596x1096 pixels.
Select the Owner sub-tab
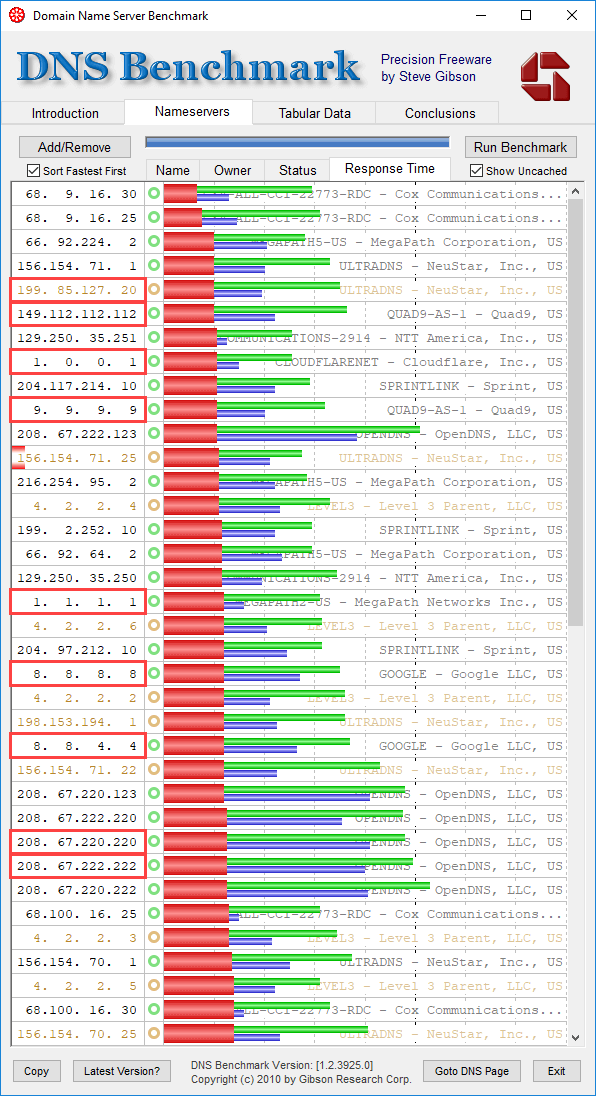(233, 170)
